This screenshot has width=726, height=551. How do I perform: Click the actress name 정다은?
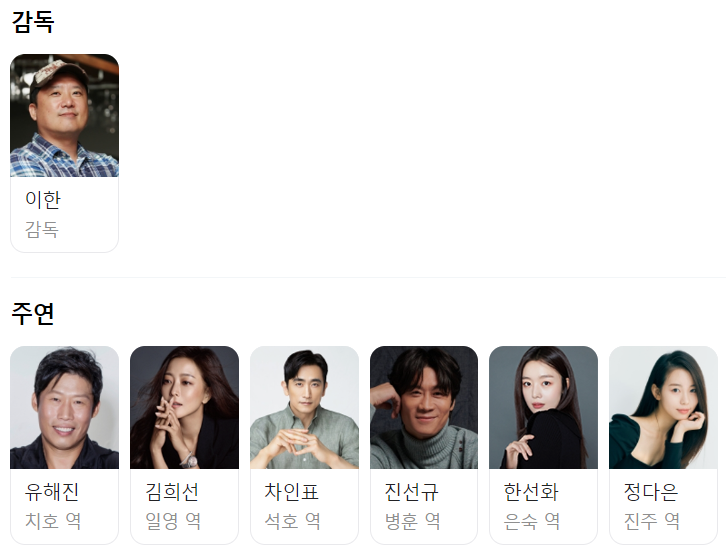pos(651,492)
